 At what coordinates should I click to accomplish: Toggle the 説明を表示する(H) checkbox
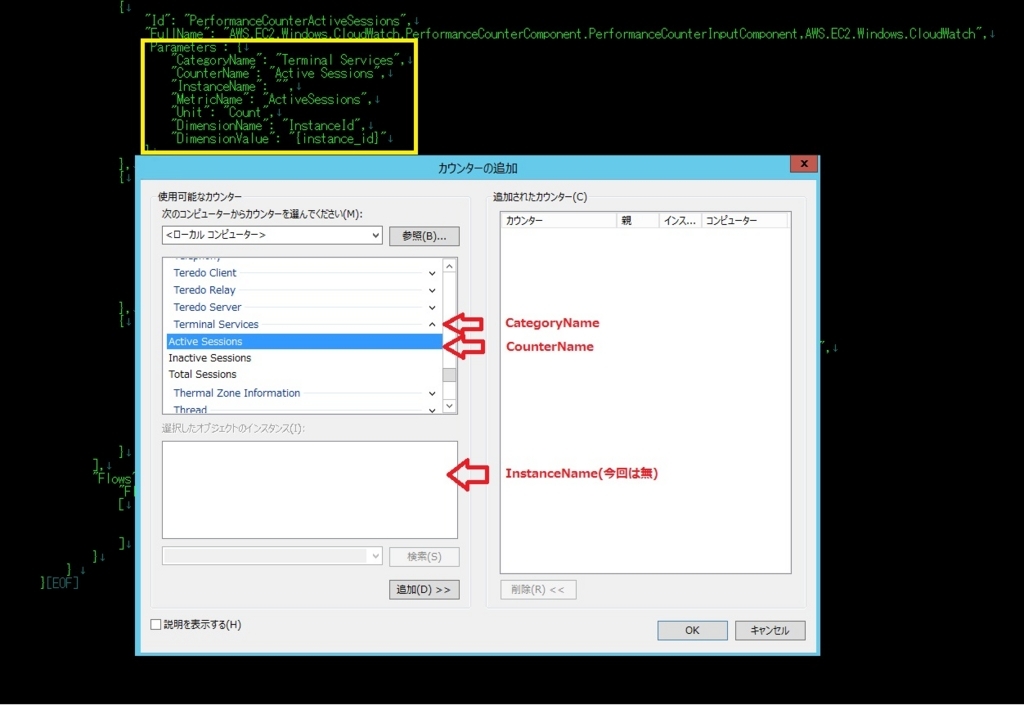pyautogui.click(x=156, y=625)
